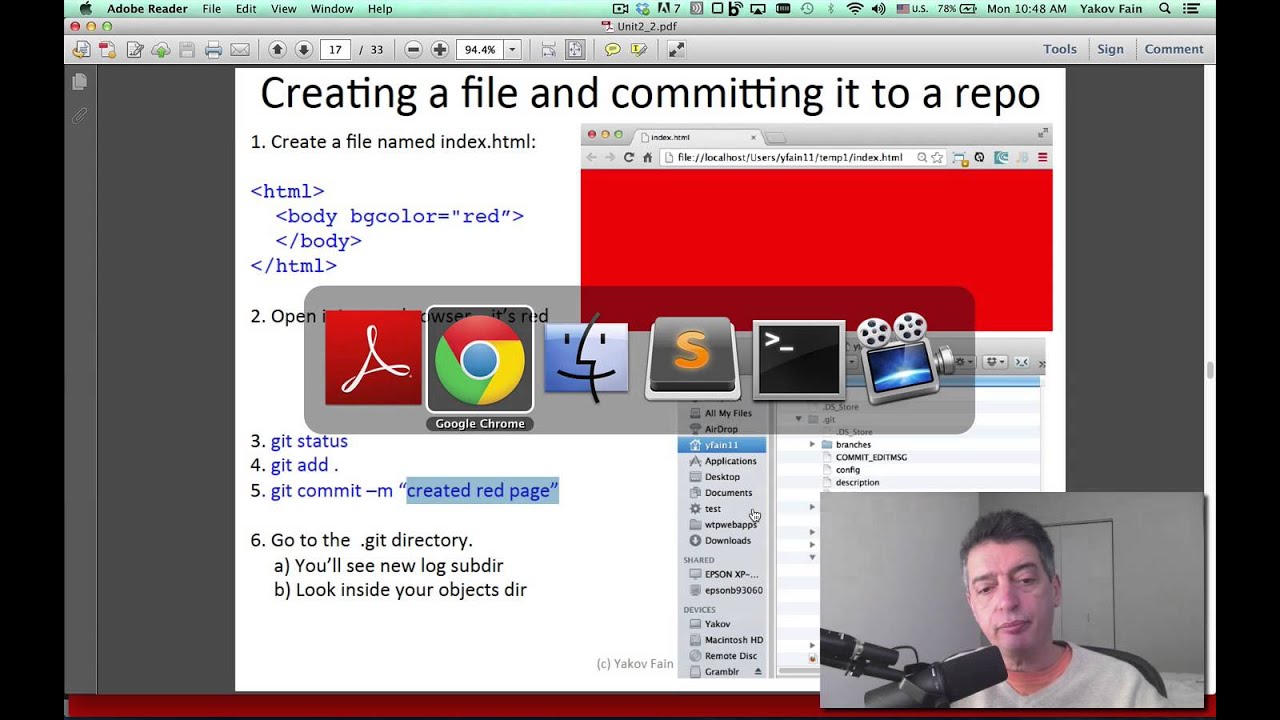Open the zoom percentage dropdown arrow
Screen dimensions: 1280x720
point(512,49)
